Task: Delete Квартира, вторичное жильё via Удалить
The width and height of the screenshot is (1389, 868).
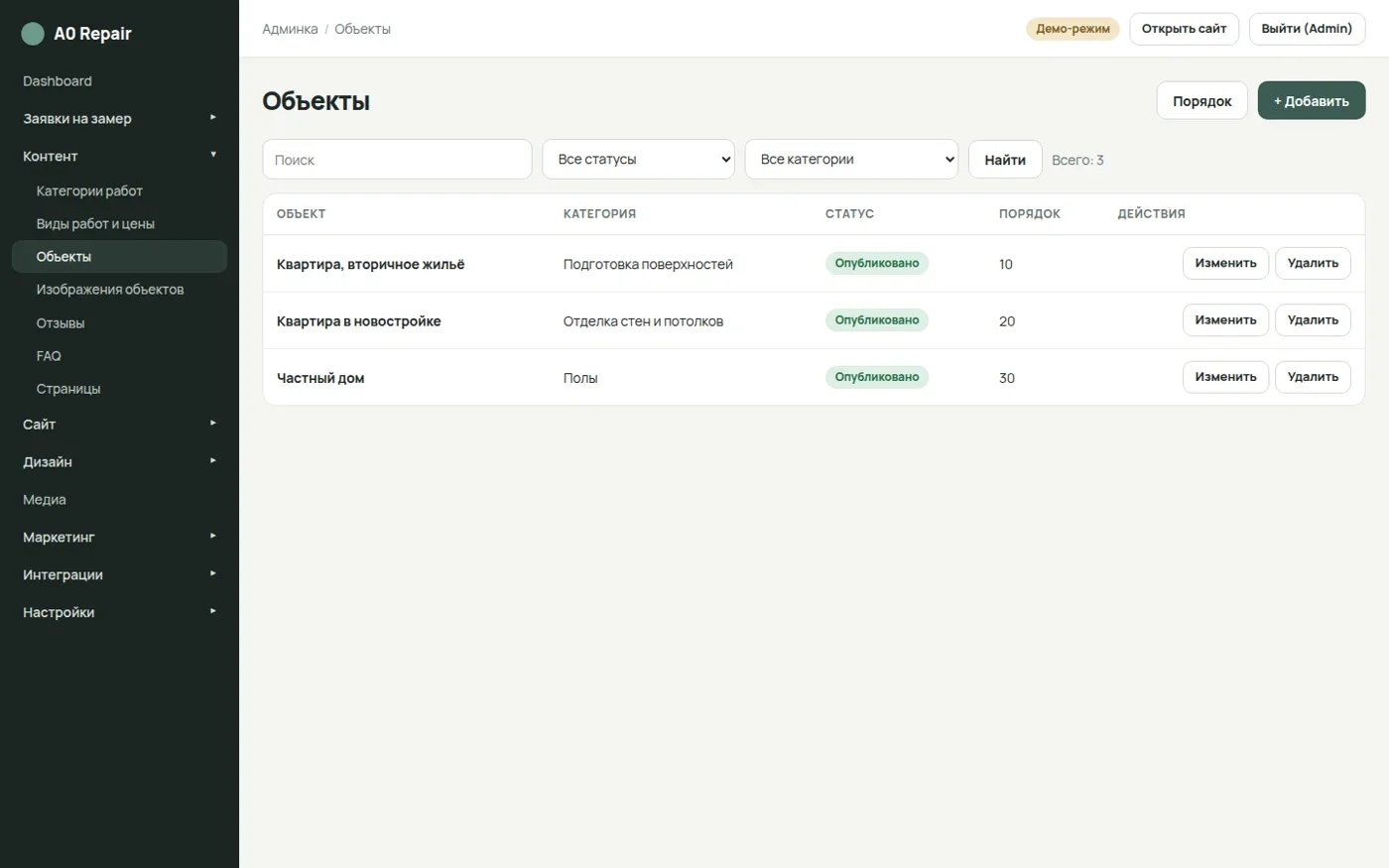Action: pos(1313,264)
